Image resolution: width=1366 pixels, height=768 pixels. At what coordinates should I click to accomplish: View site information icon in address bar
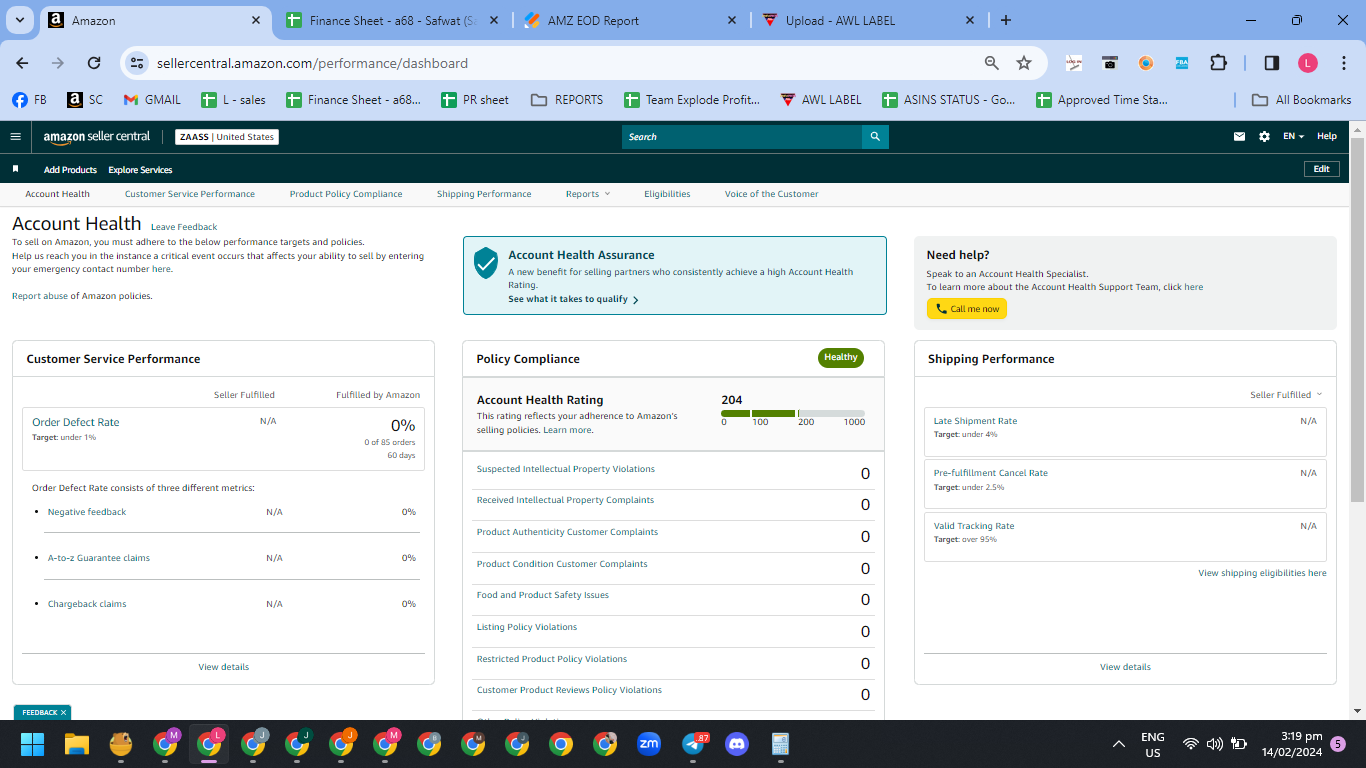pyautogui.click(x=137, y=63)
